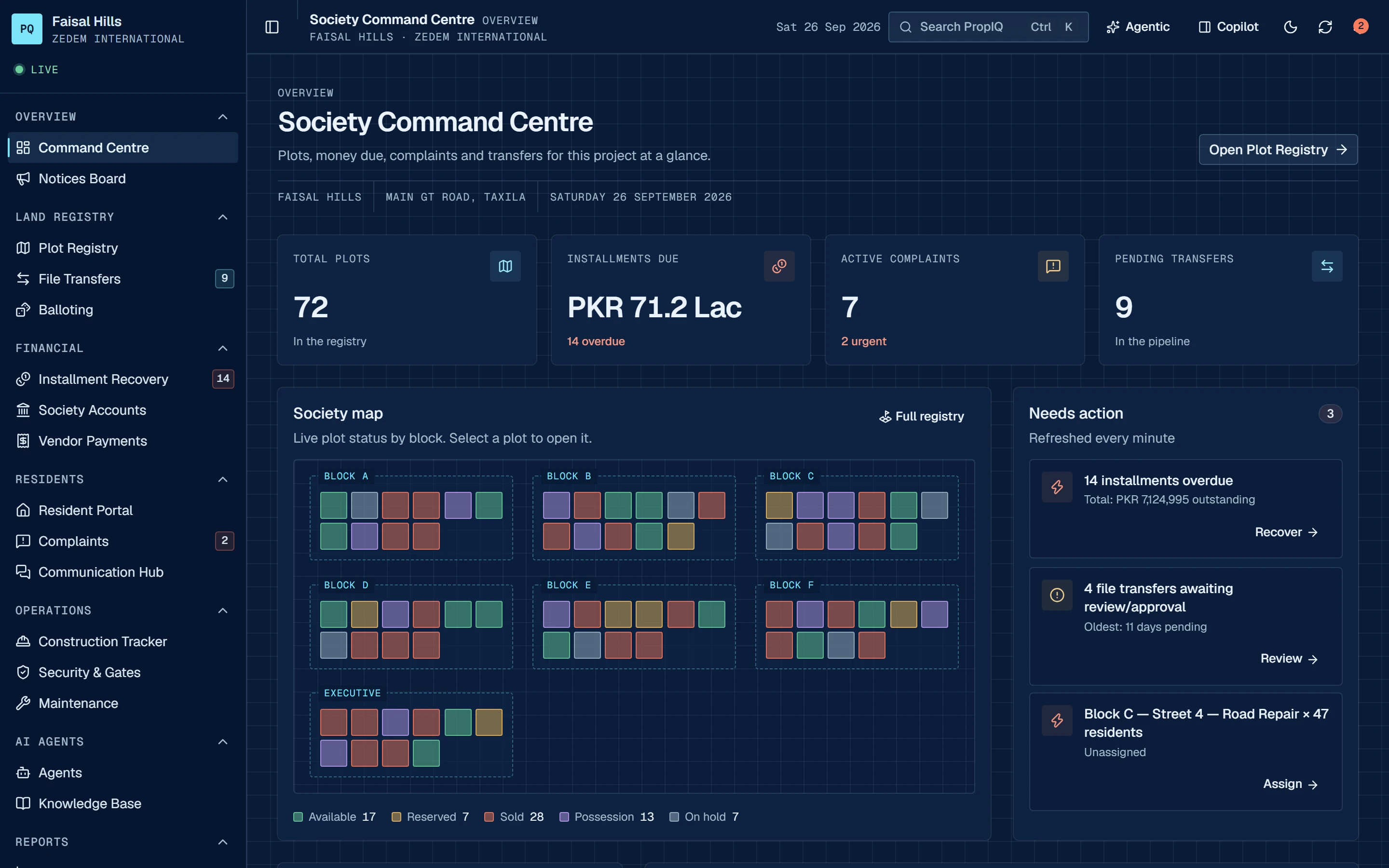Collapse the Financial section chevron
This screenshot has height=868, width=1389.
click(x=223, y=349)
